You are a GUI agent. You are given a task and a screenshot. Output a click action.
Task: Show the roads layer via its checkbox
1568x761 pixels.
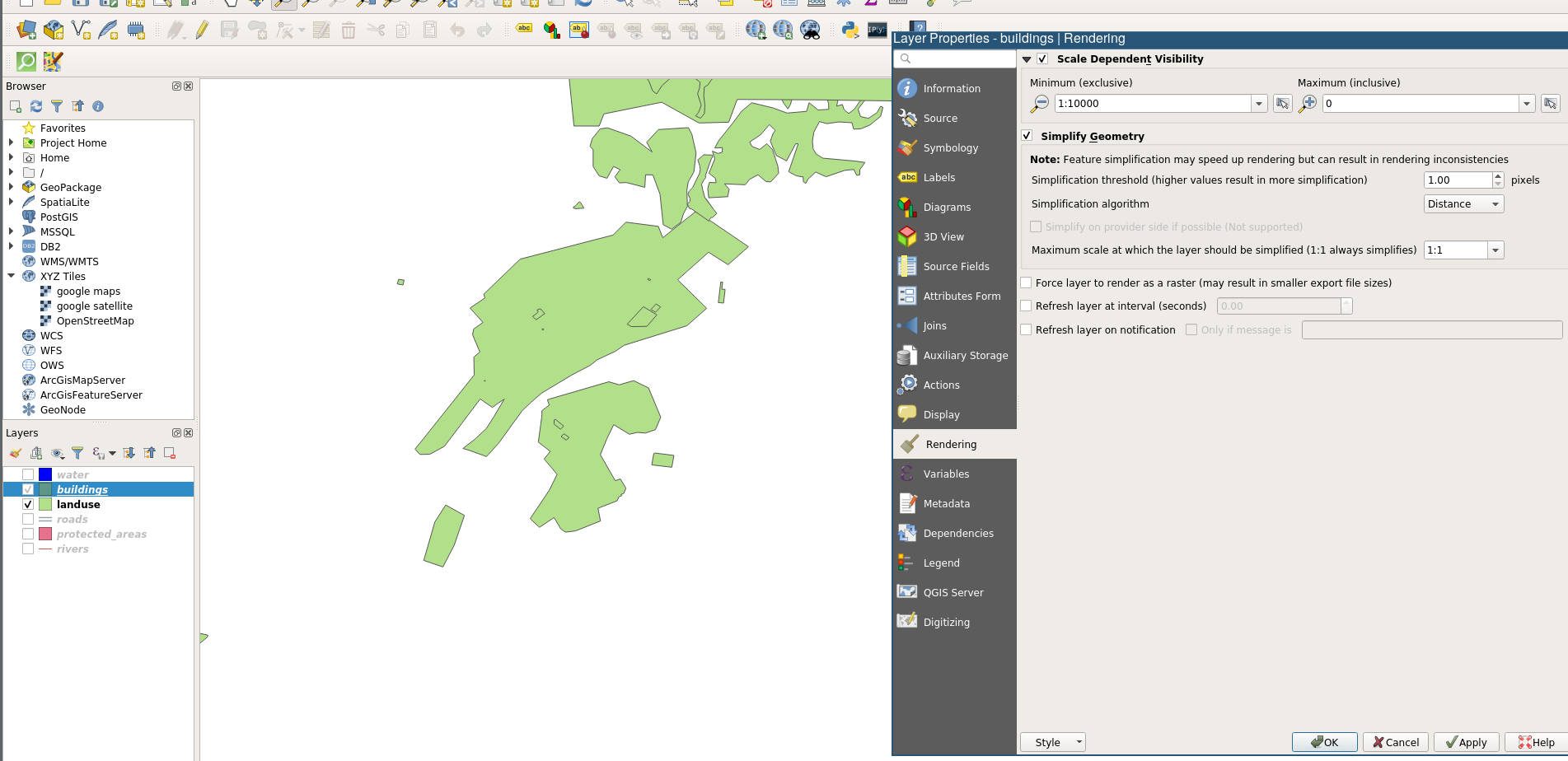(x=28, y=520)
